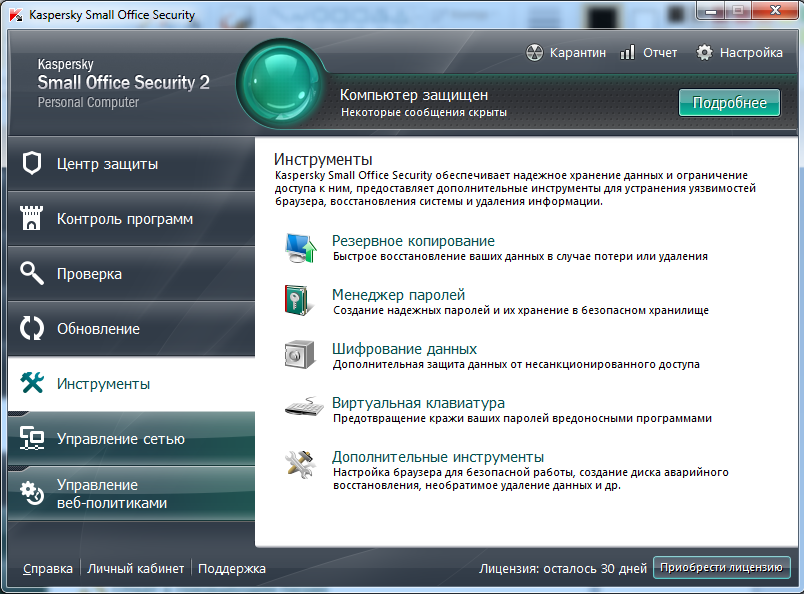This screenshot has width=804, height=594.
Task: Launch the Виртуальная клавиатура
Action: coord(418,403)
